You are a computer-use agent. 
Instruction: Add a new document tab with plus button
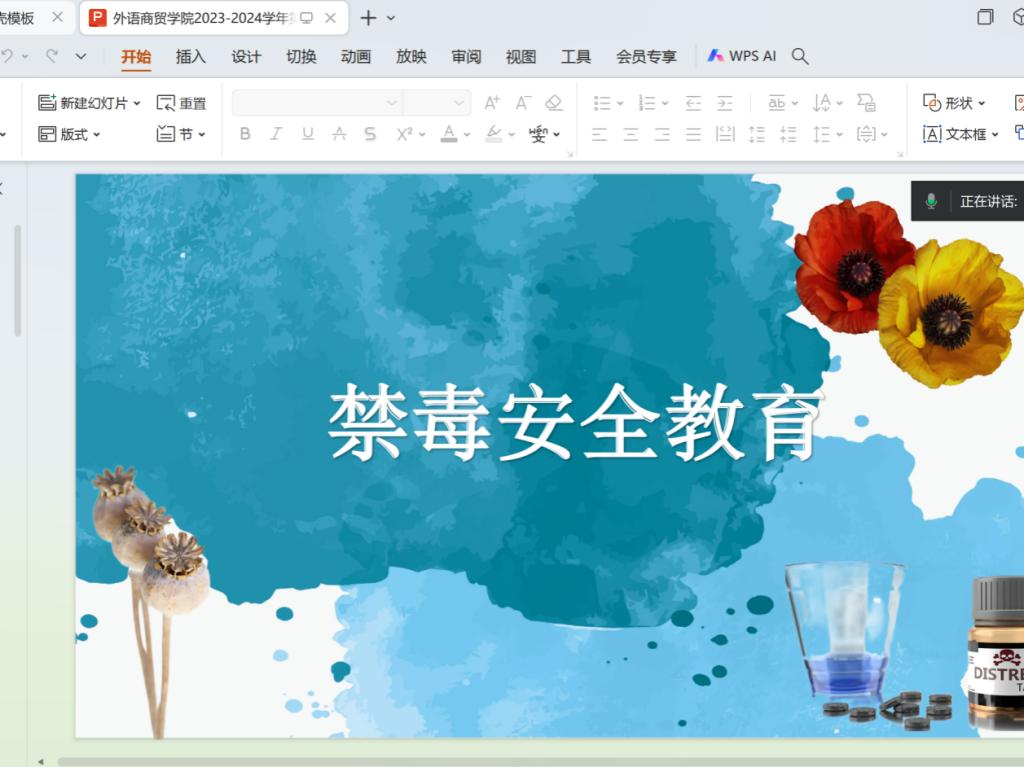(368, 18)
